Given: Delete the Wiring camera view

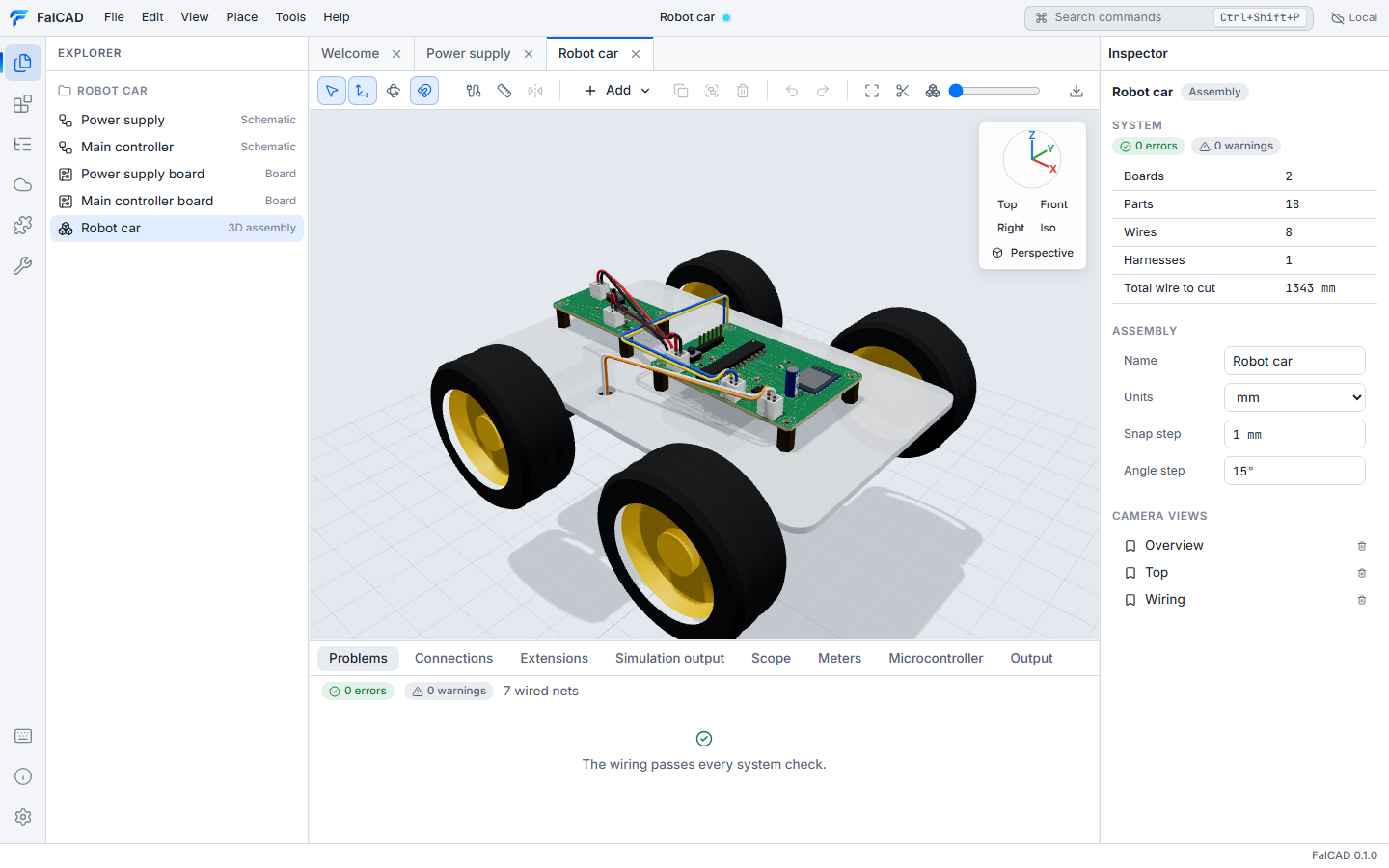Looking at the screenshot, I should (x=1362, y=600).
